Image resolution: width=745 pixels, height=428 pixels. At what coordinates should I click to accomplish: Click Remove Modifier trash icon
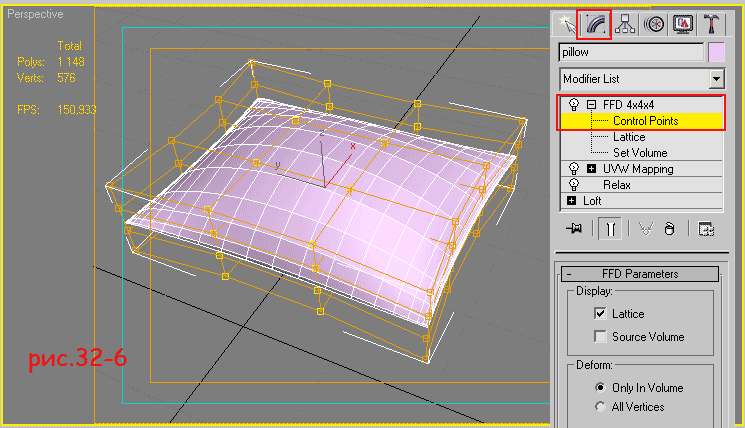(669, 228)
